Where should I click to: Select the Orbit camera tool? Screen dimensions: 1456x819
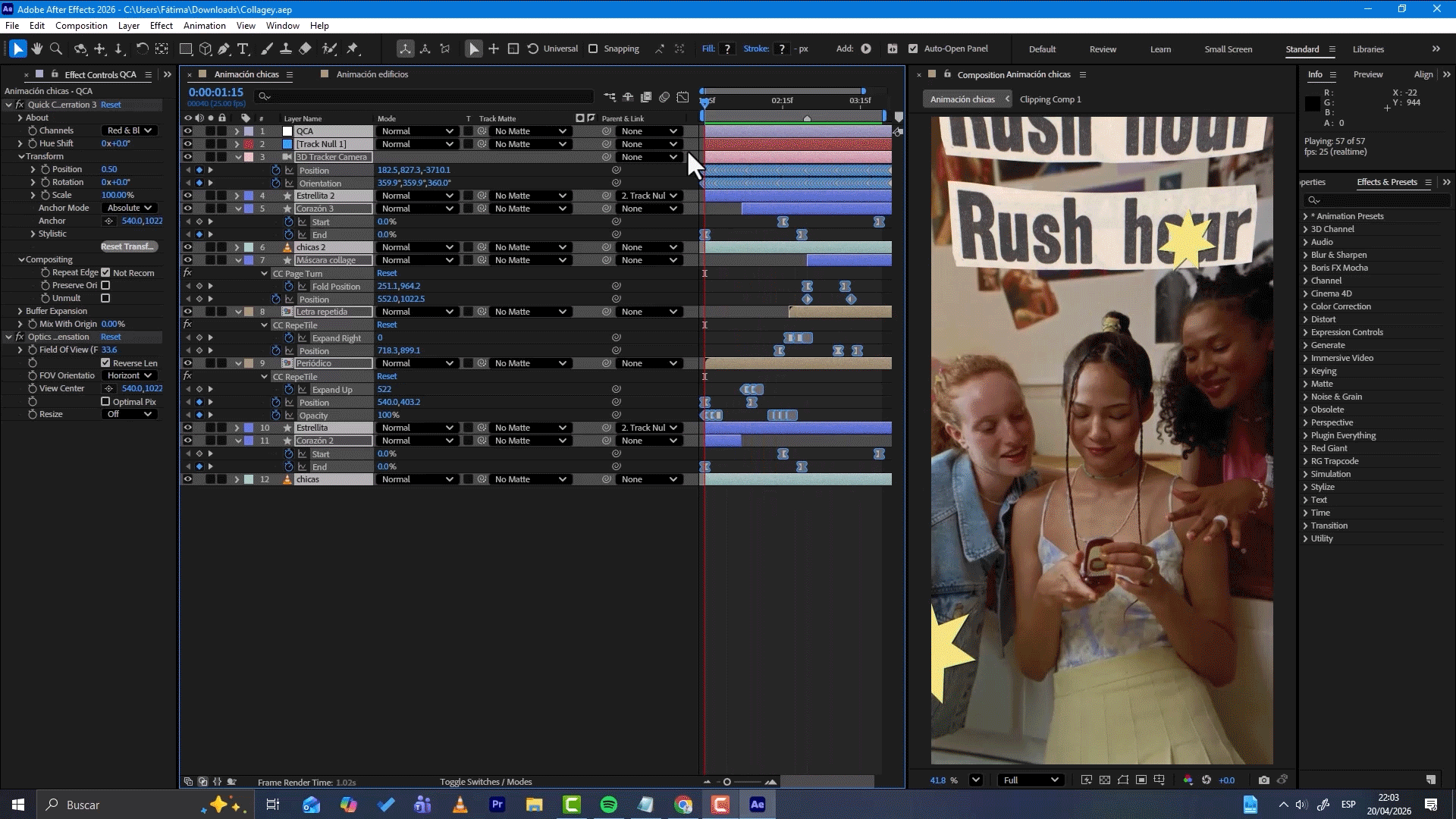coord(80,49)
